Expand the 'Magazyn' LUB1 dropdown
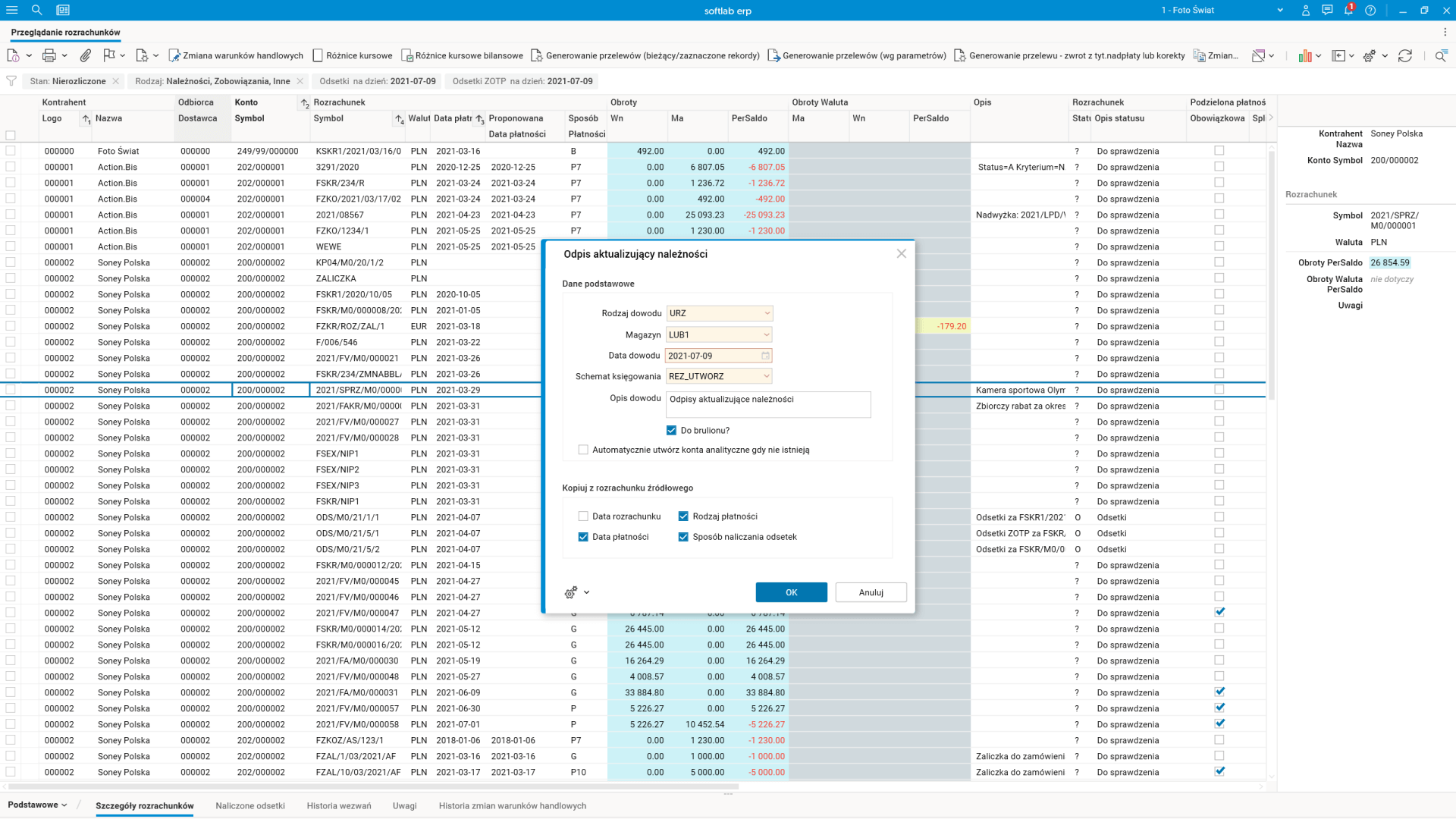The width and height of the screenshot is (1456, 819). pos(766,334)
